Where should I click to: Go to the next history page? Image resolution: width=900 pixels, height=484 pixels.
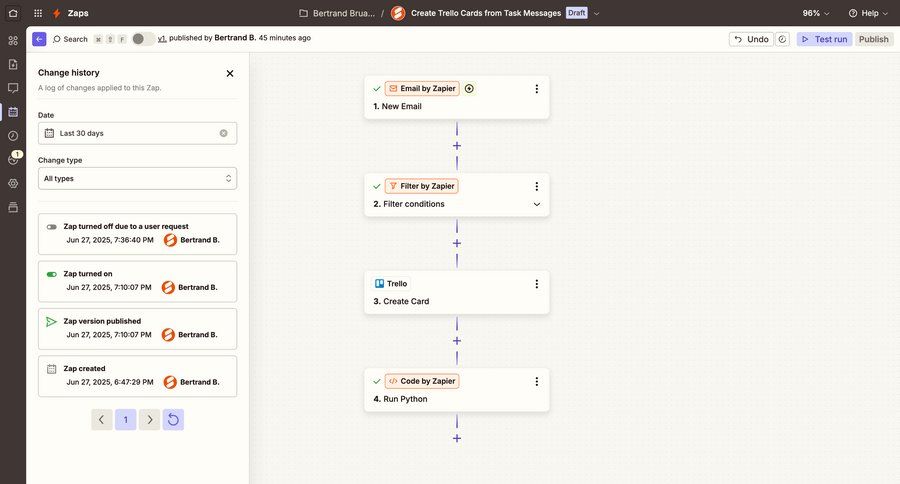[x=149, y=420]
